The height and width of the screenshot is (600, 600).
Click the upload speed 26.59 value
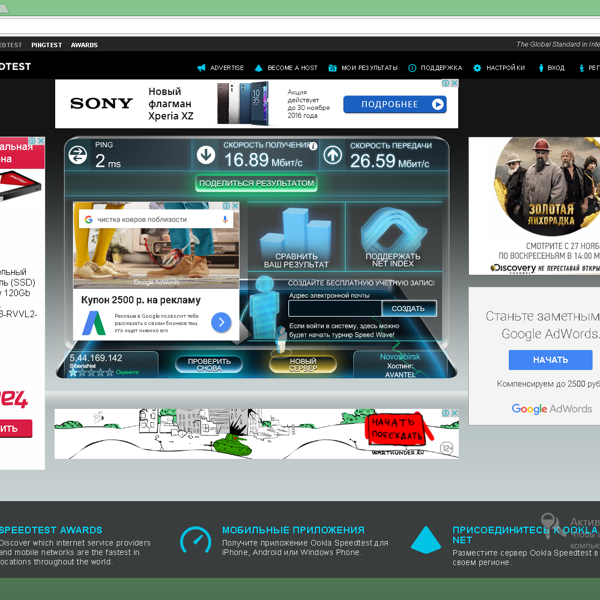tap(372, 161)
